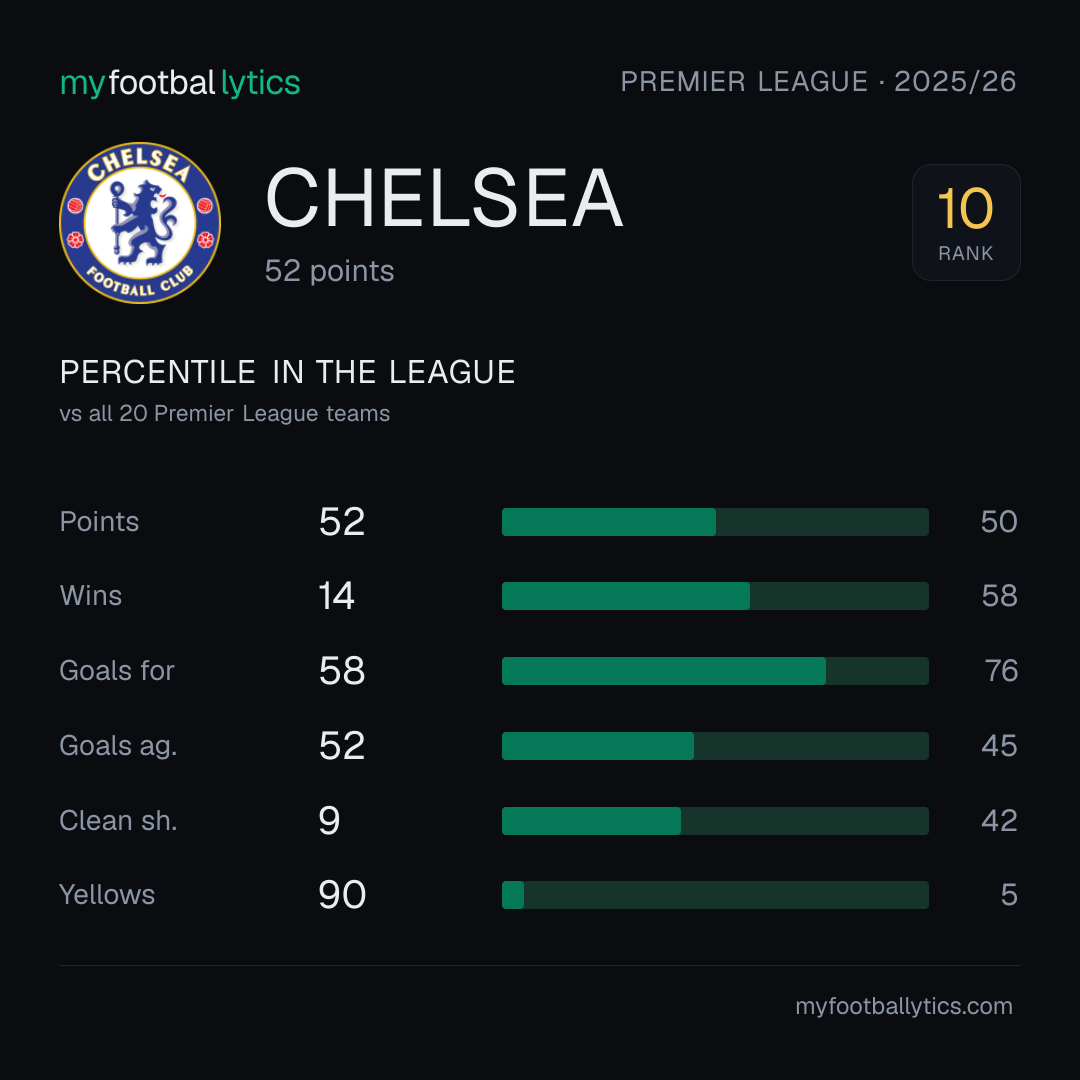Click the Goals ag. percentile bar
1080x1080 pixels.
pyautogui.click(x=715, y=746)
